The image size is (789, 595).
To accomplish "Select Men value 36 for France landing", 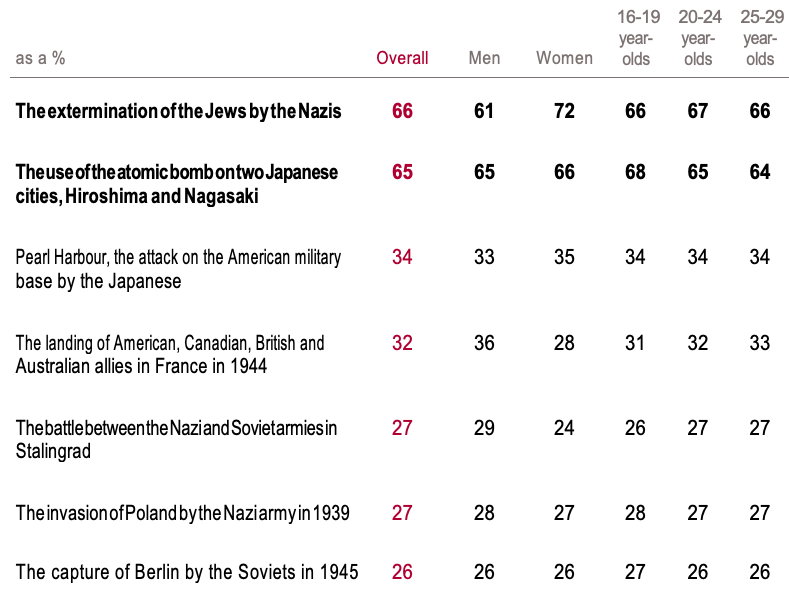I will pyautogui.click(x=484, y=343).
